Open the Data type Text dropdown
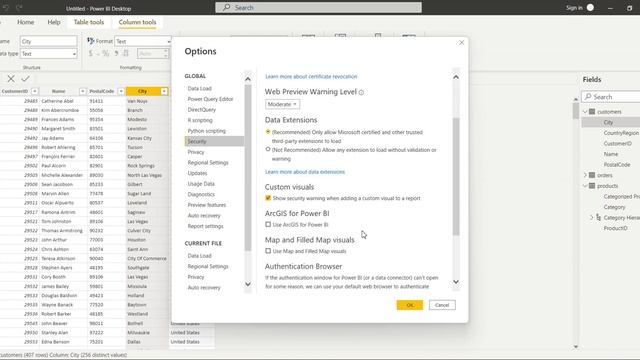640x360 pixels. pos(48,54)
